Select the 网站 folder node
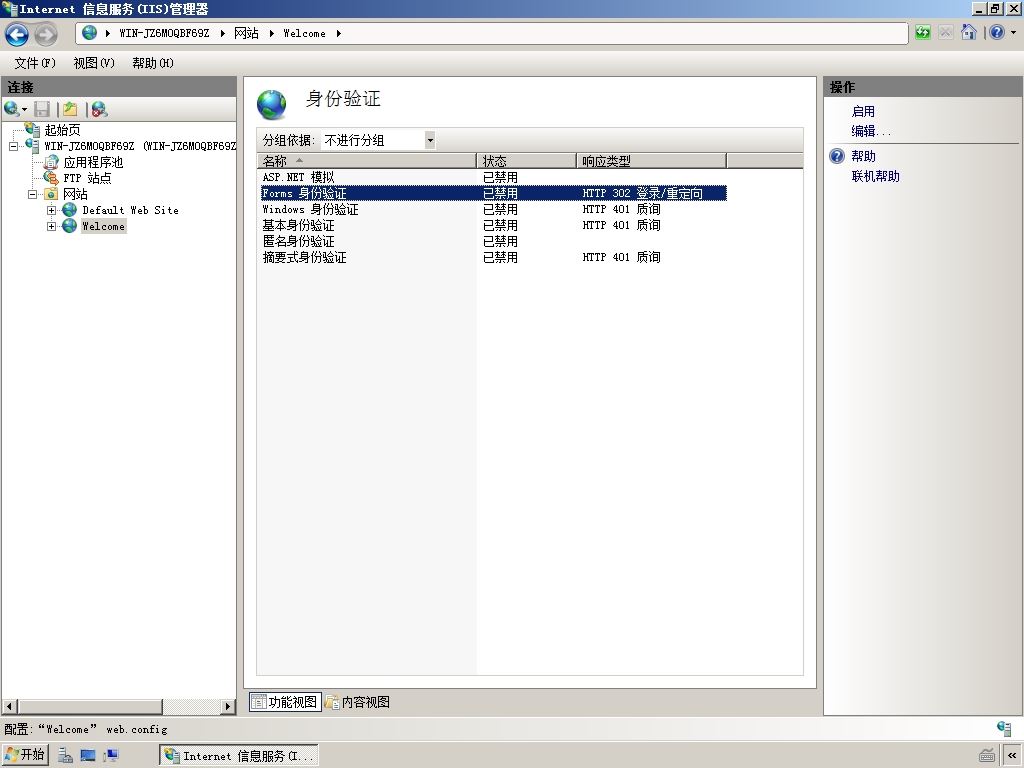 pyautogui.click(x=75, y=194)
